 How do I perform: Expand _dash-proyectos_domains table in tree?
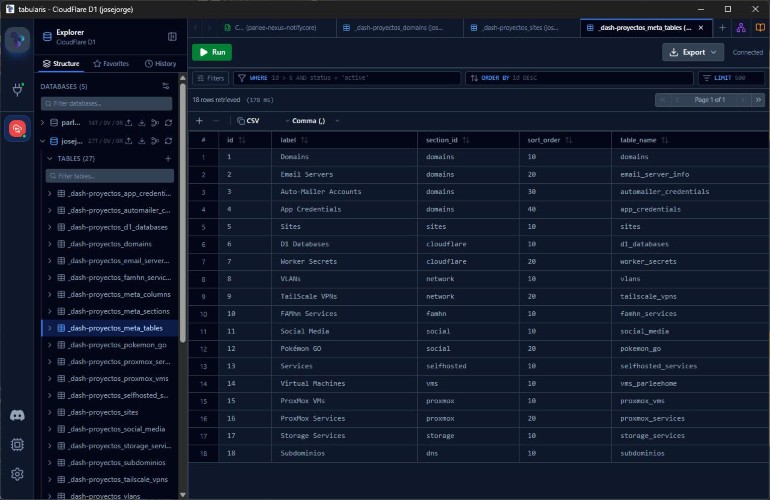click(50, 244)
